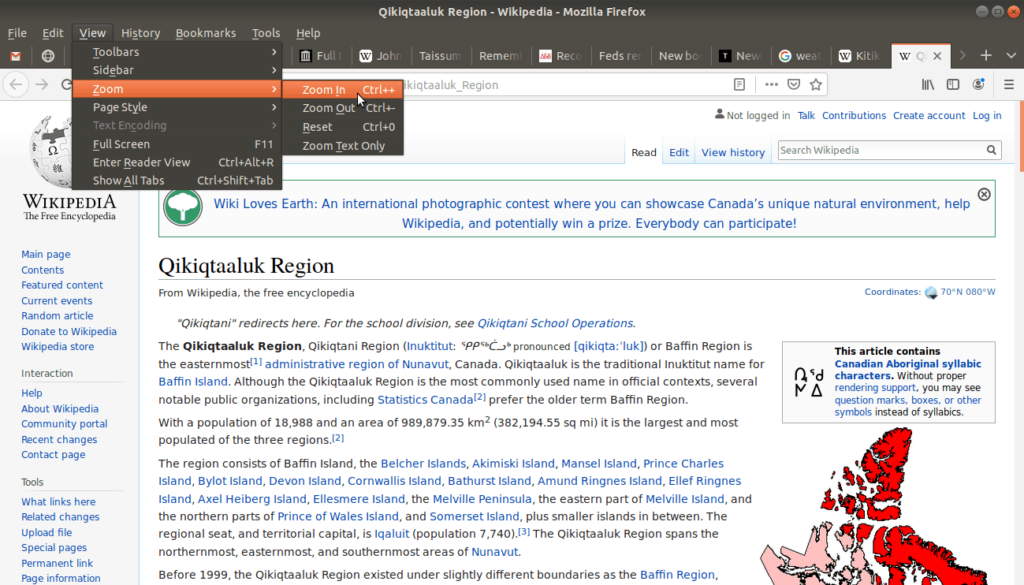Open the Edit menu
The image size is (1024, 585).
[53, 33]
